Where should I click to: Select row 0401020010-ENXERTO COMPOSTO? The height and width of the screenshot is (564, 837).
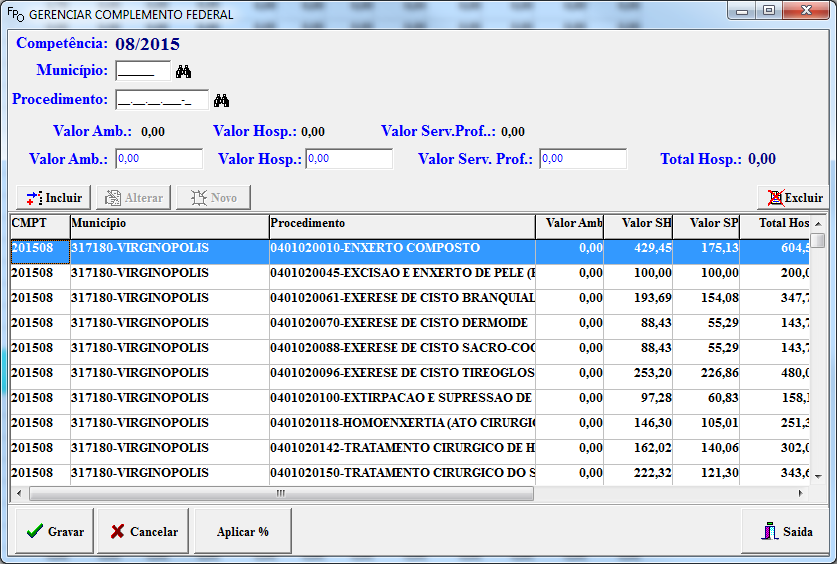pyautogui.click(x=402, y=248)
